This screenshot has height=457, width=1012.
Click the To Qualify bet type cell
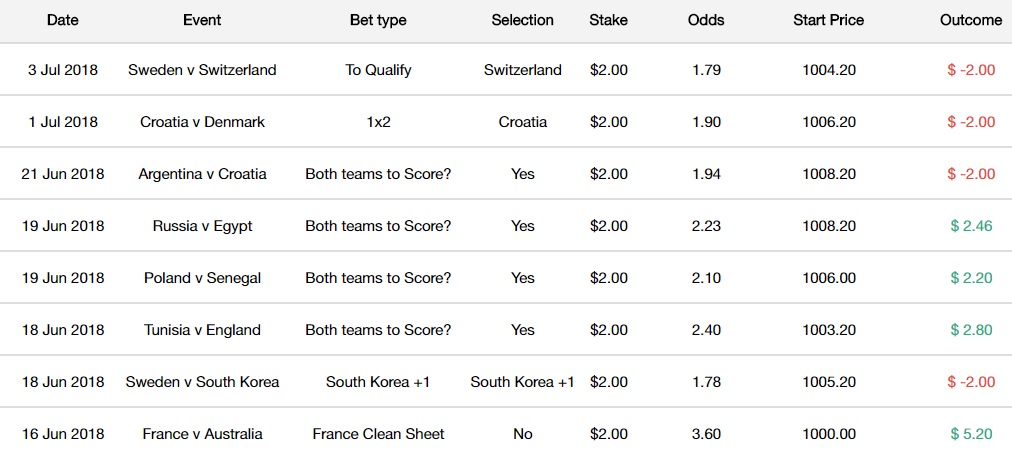tap(378, 70)
